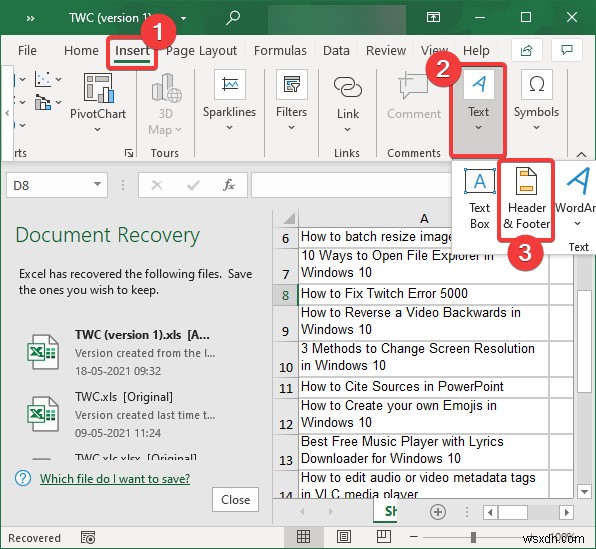This screenshot has width=596, height=549.
Task: Open the Quick Access Toolbar dropdown
Action: click(183, 18)
